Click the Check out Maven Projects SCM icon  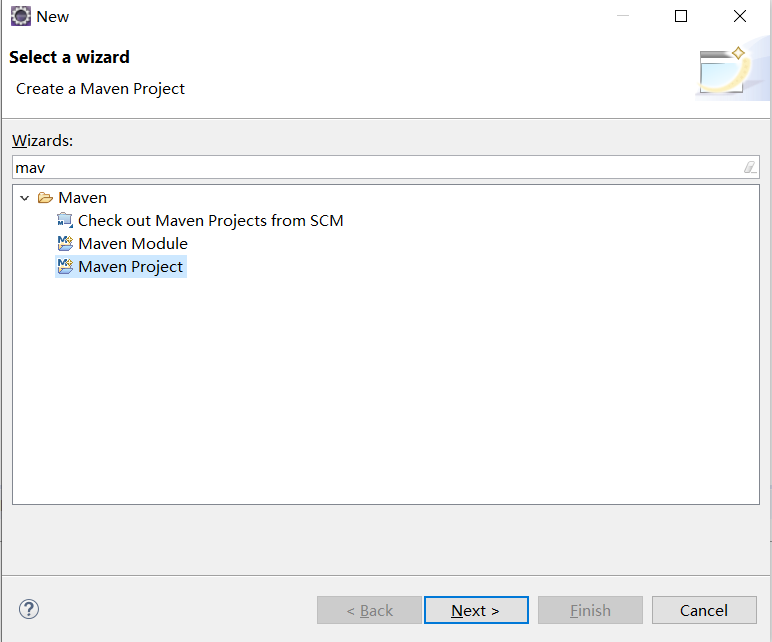click(65, 221)
